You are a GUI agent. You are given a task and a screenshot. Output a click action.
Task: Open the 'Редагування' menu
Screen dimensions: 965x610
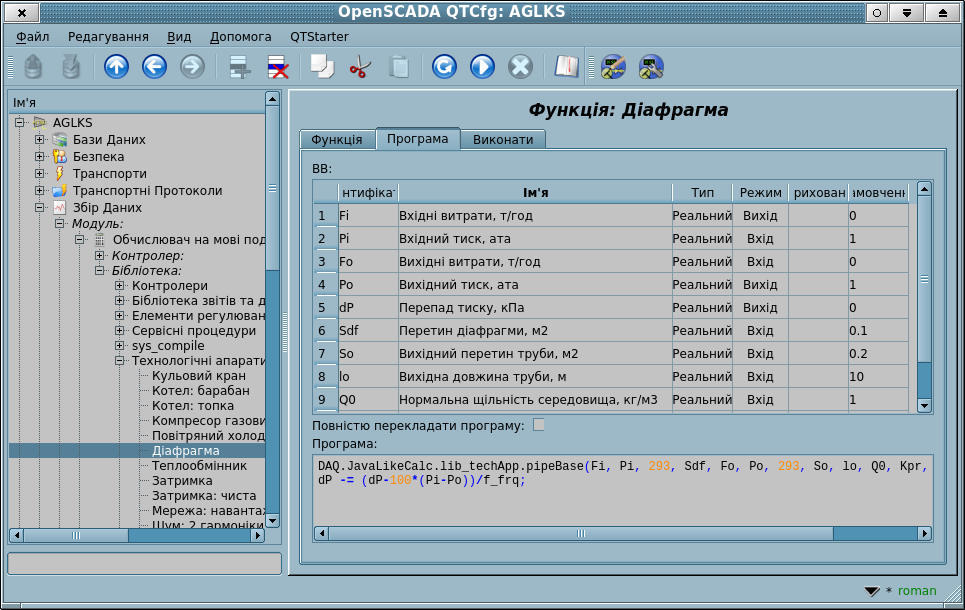pos(108,36)
